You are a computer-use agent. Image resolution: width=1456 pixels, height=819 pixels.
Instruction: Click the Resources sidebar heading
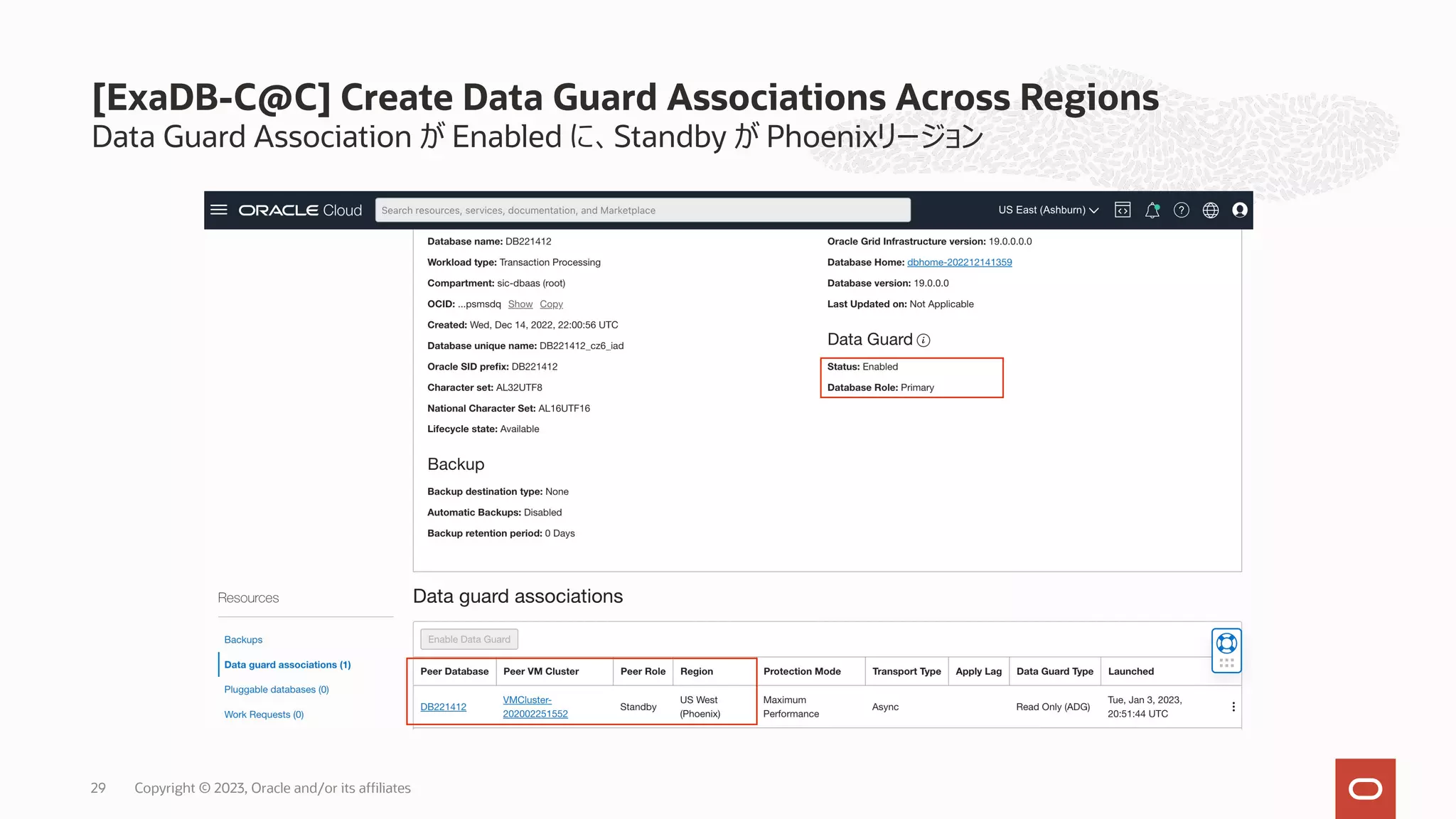pyautogui.click(x=248, y=598)
